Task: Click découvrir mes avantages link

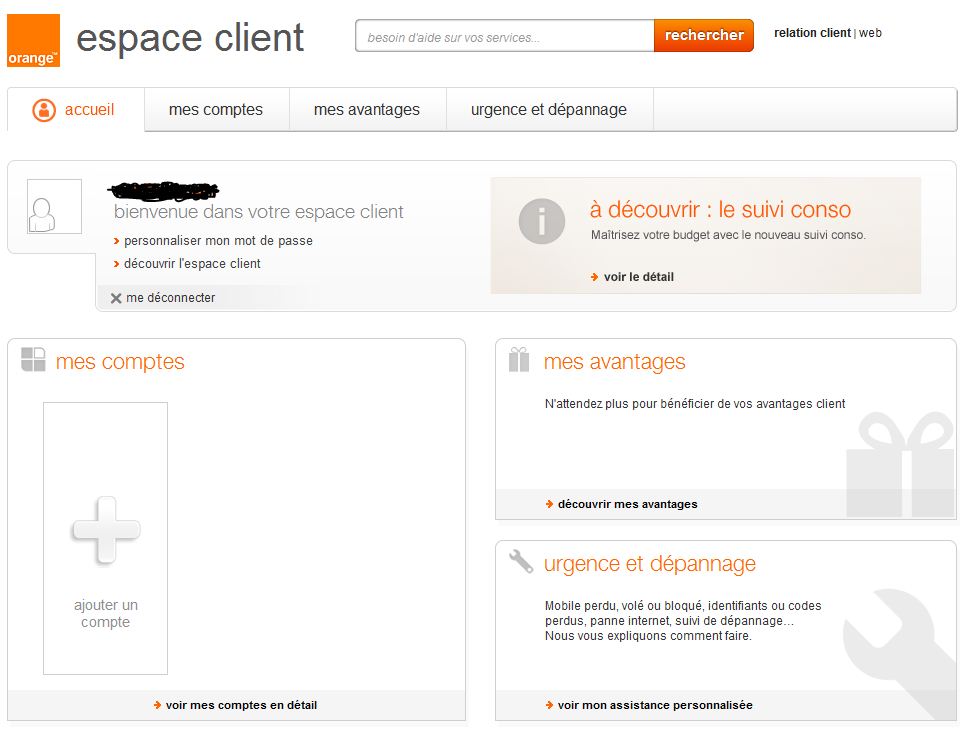Action: (627, 504)
